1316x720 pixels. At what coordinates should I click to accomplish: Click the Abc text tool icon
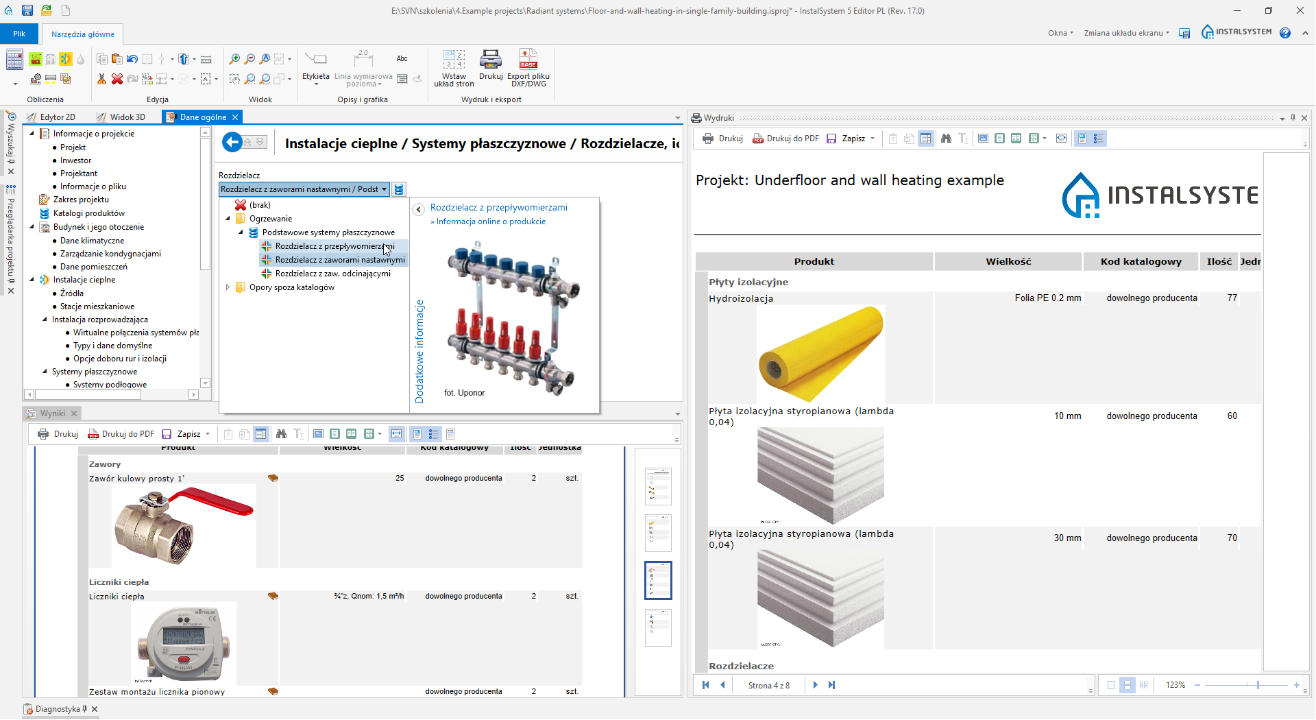pos(402,59)
